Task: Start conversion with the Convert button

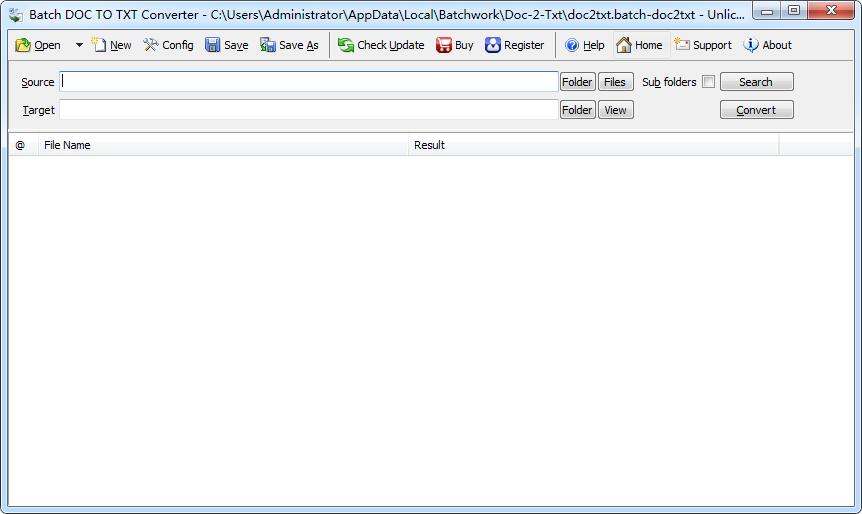Action: [756, 110]
